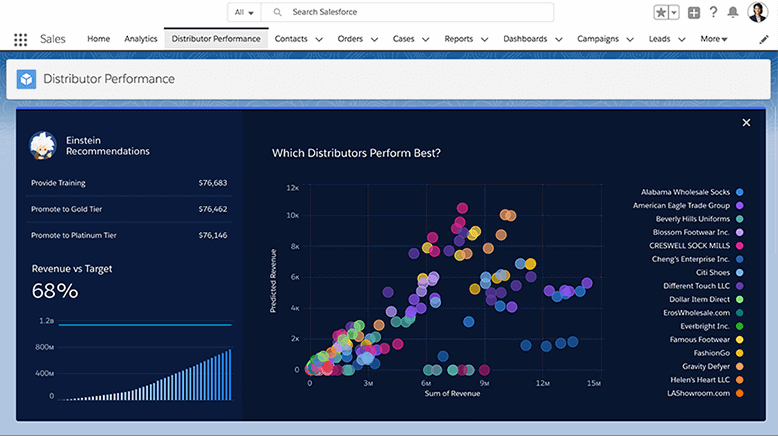778x436 pixels.
Task: Open the Leads tab
Action: [x=659, y=39]
